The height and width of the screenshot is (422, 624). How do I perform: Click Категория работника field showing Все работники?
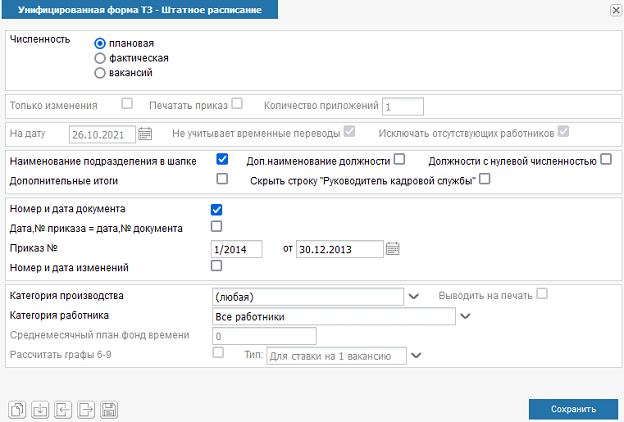coord(334,316)
